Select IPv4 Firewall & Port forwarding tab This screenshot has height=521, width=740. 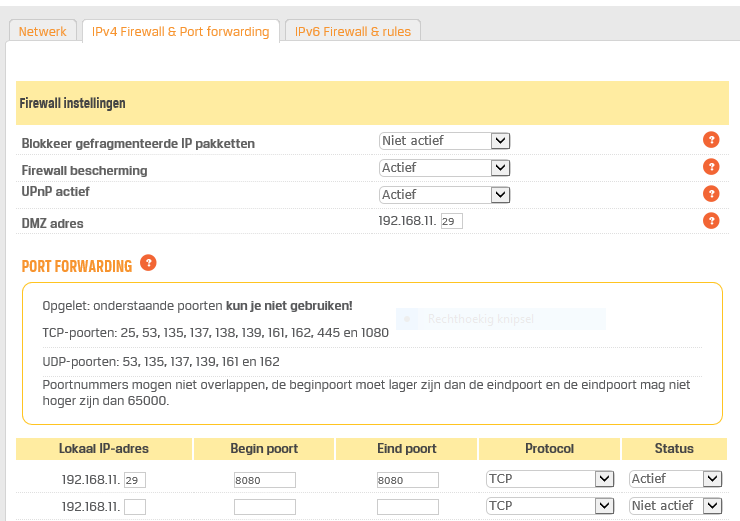pyautogui.click(x=180, y=32)
